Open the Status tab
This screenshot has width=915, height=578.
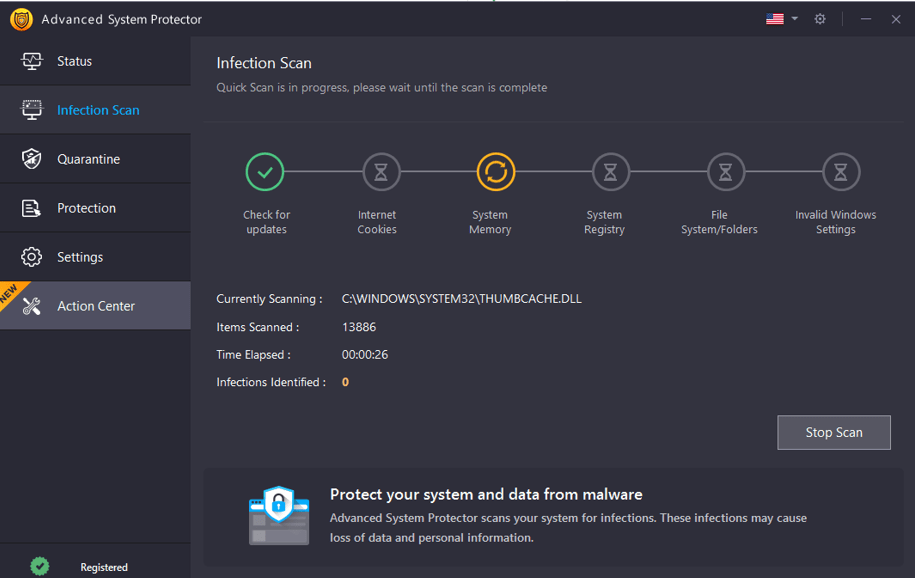click(x=95, y=61)
